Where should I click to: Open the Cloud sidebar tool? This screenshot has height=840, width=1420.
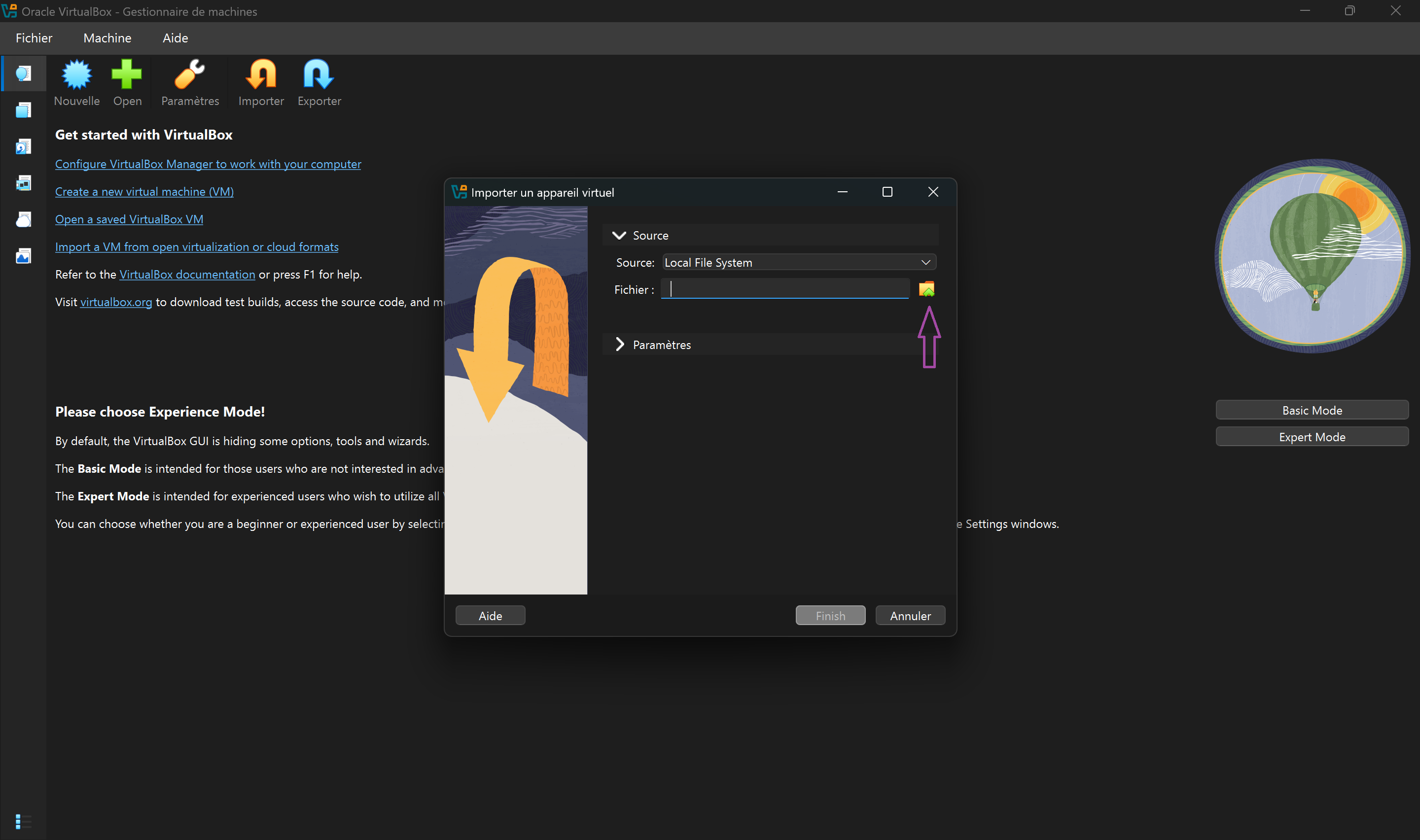23,220
